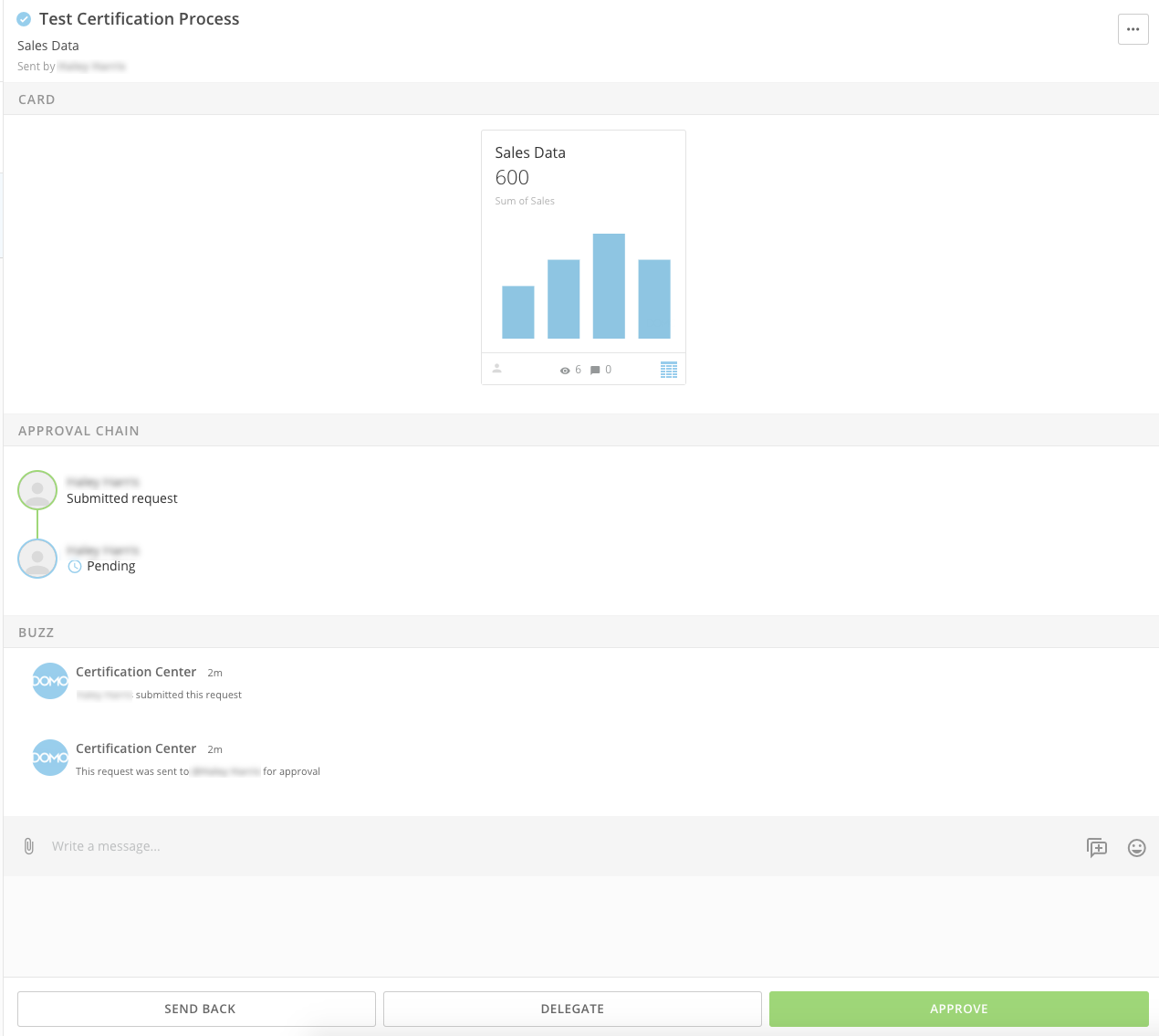Open the three-dot overflow menu
This screenshot has width=1159, height=1036.
(1133, 29)
